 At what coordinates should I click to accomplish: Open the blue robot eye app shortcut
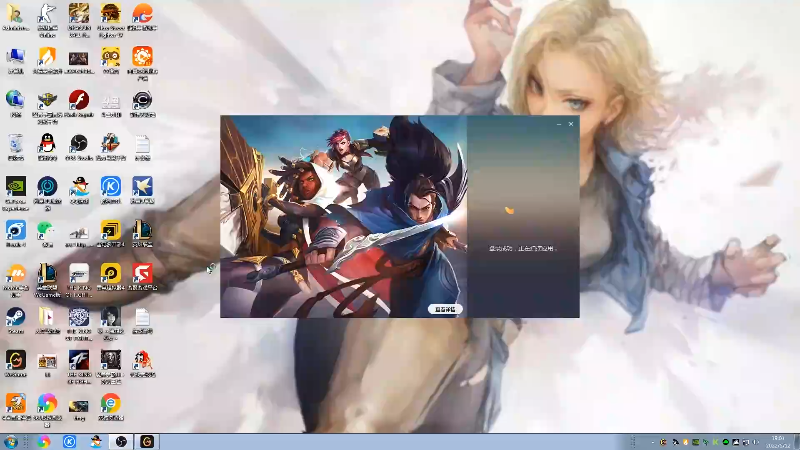point(15,230)
